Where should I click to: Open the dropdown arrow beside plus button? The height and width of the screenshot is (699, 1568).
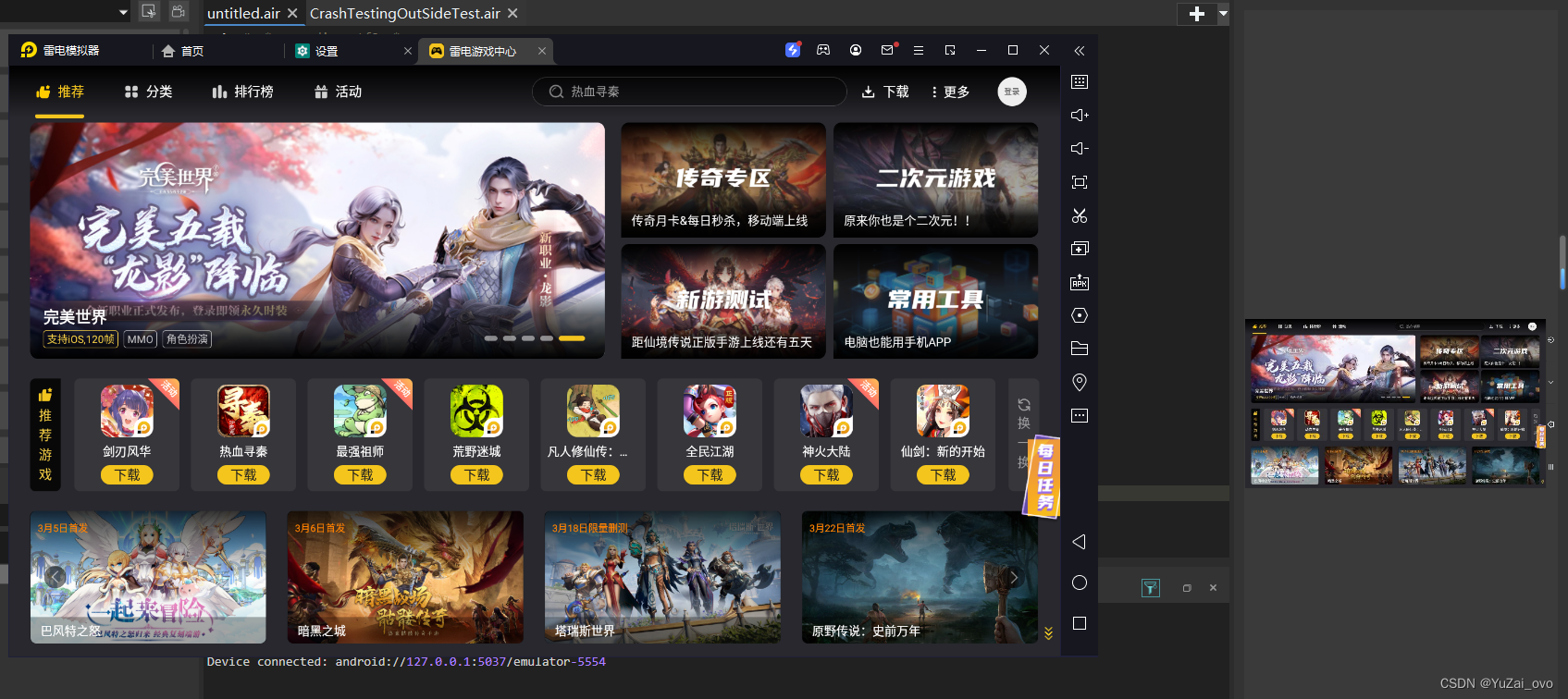pyautogui.click(x=1223, y=14)
